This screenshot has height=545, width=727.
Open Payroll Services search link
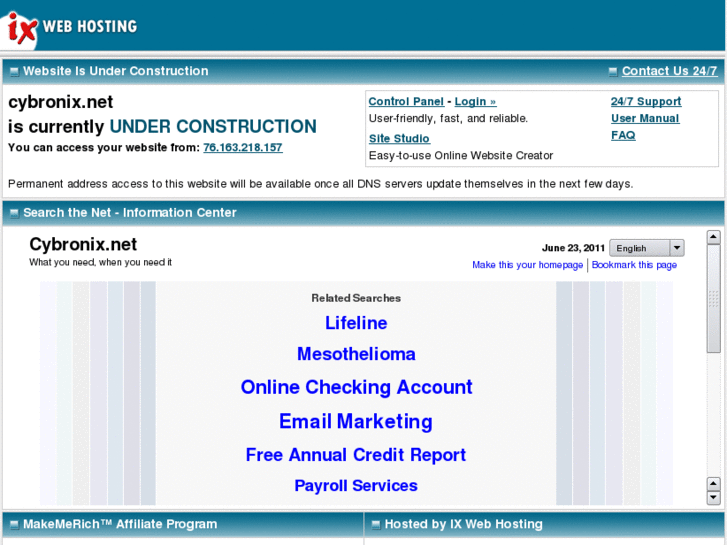pos(356,486)
